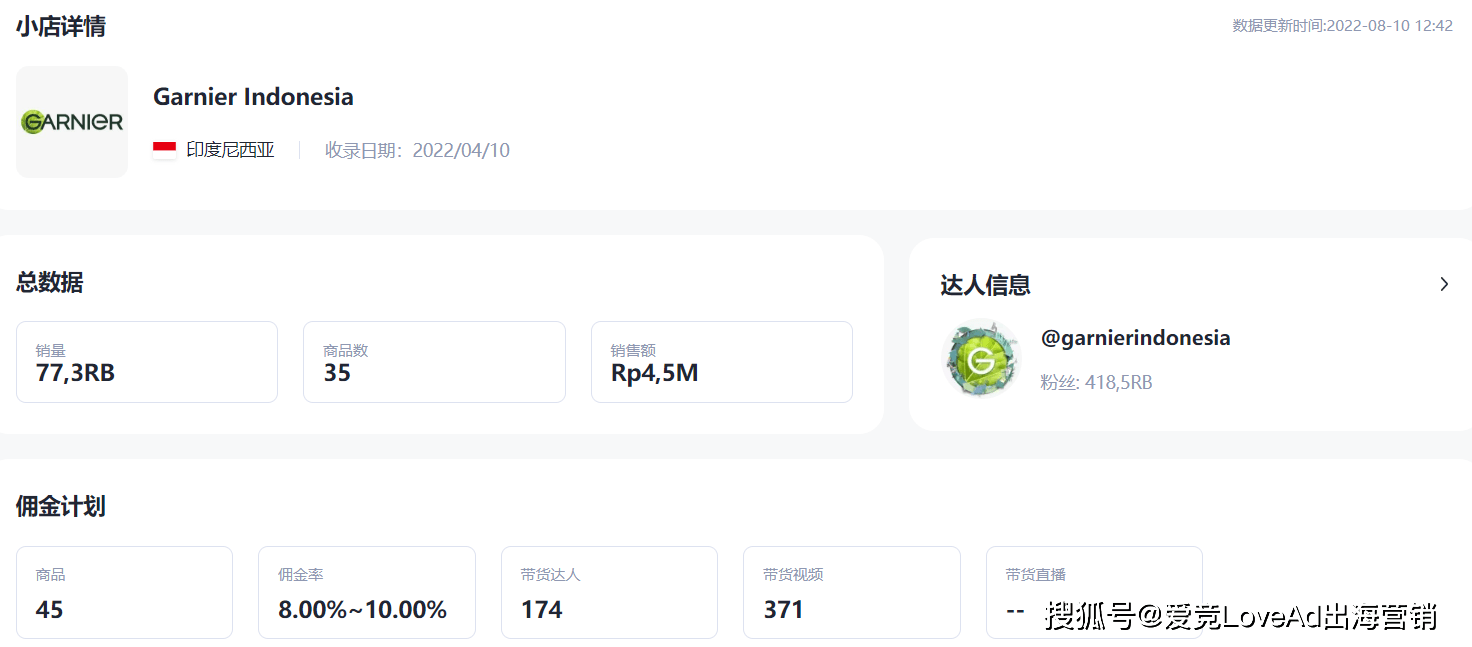Click the Garnier shop logo thumbnail

[72, 122]
